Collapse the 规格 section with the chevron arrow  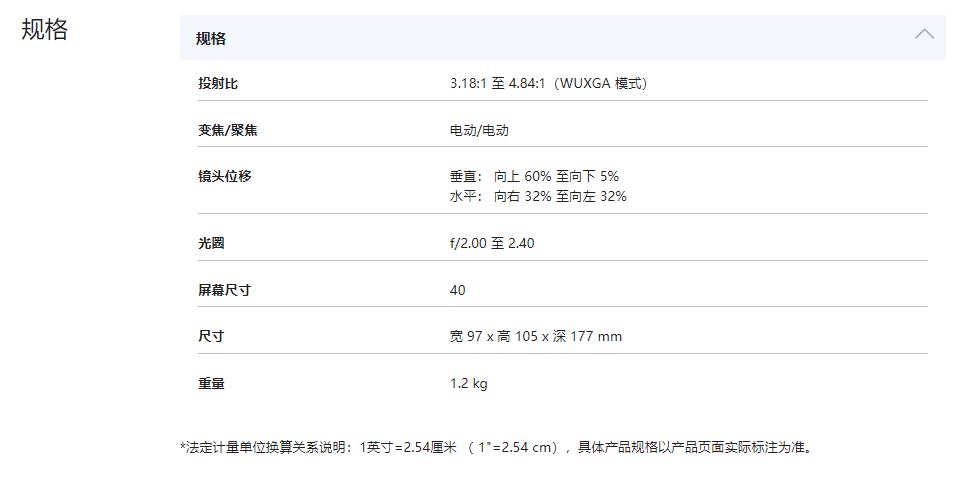tap(924, 35)
